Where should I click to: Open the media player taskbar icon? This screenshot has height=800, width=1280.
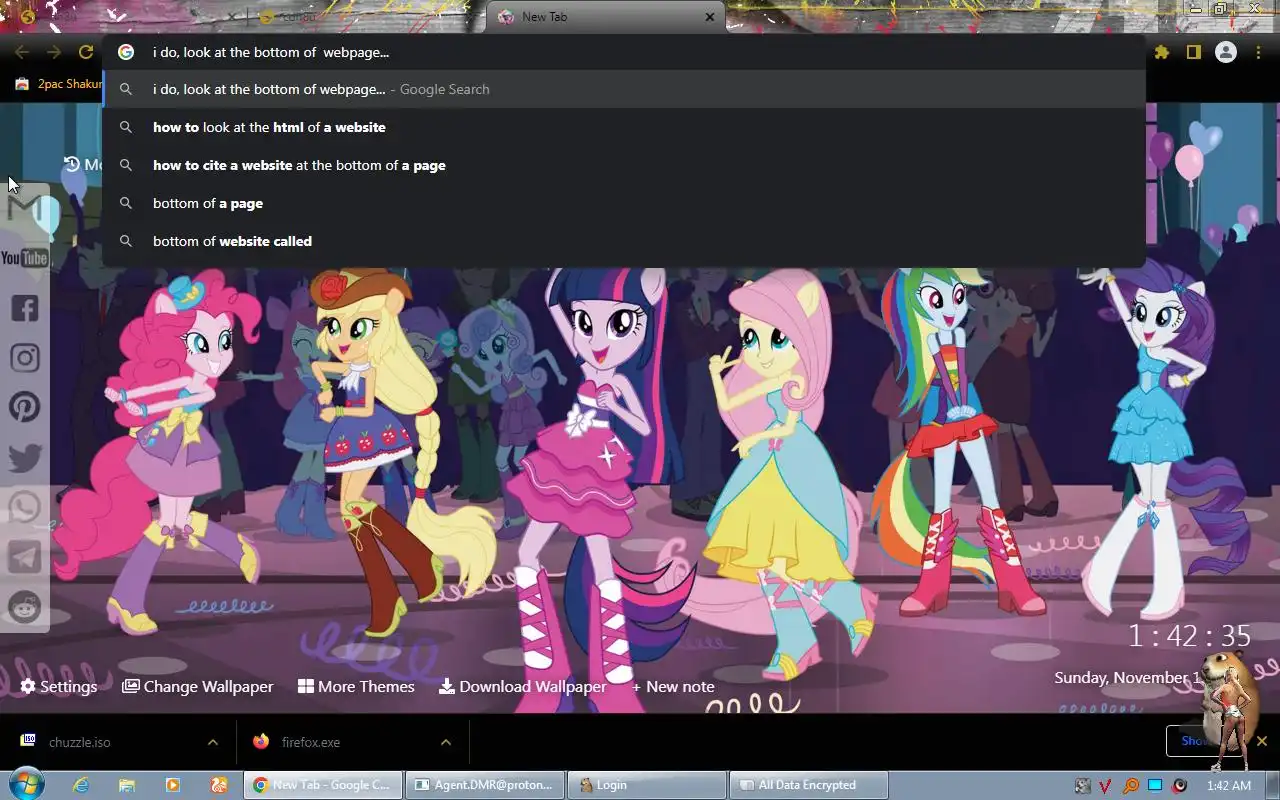(172, 785)
